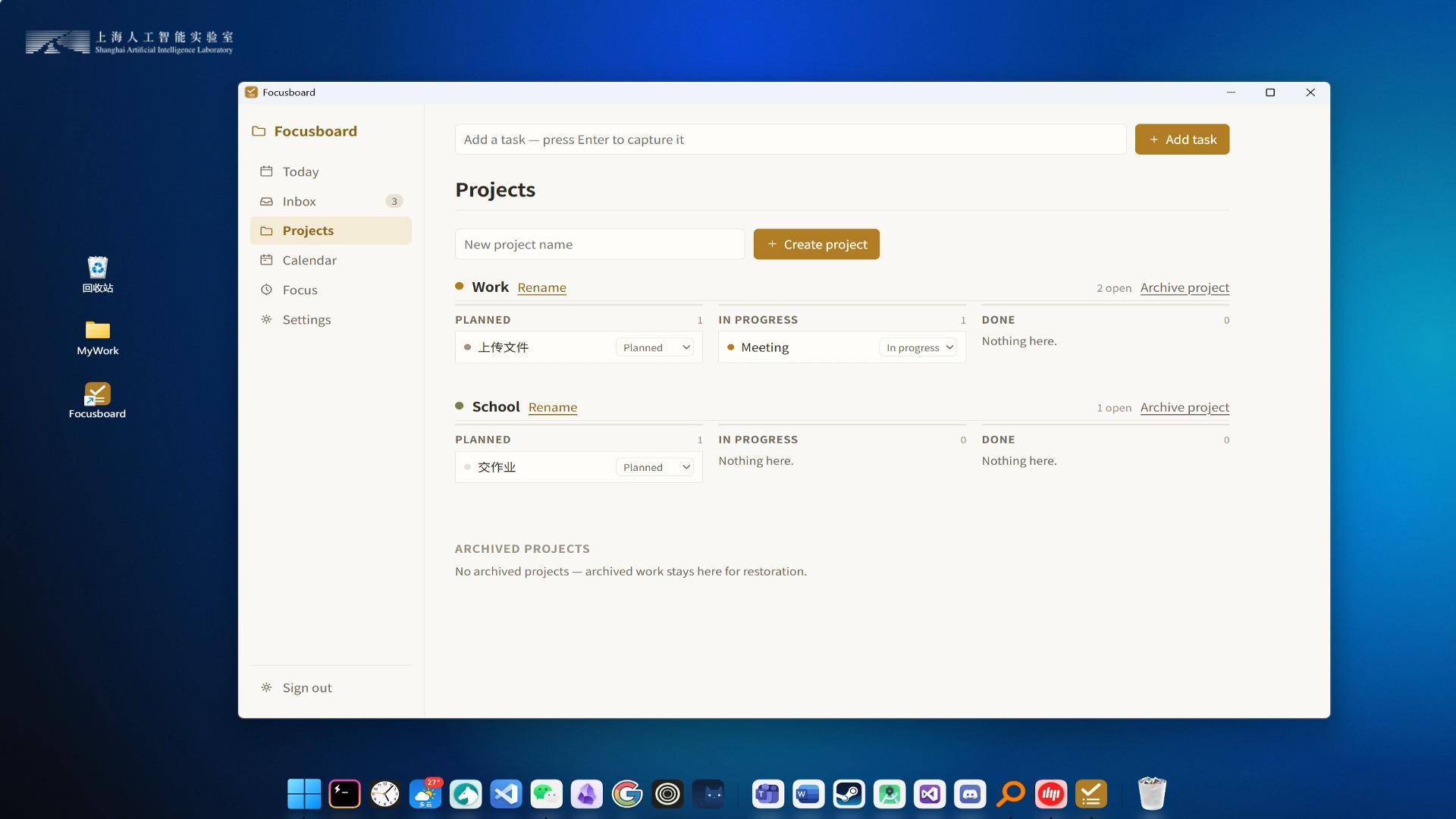Viewport: 1456px width, 819px height.
Task: Launch Steam from the dock
Action: click(849, 794)
